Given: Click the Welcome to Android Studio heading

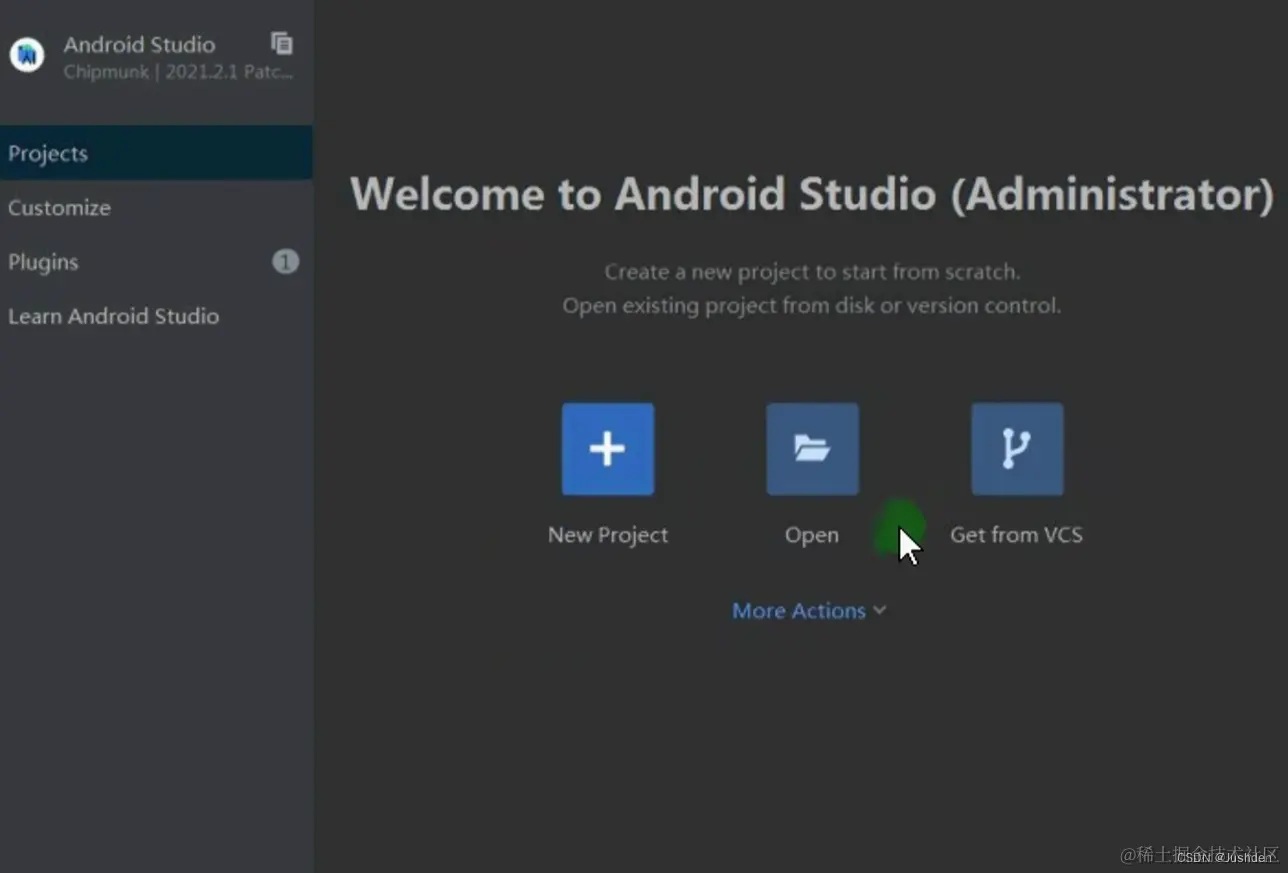Looking at the screenshot, I should click(x=812, y=194).
